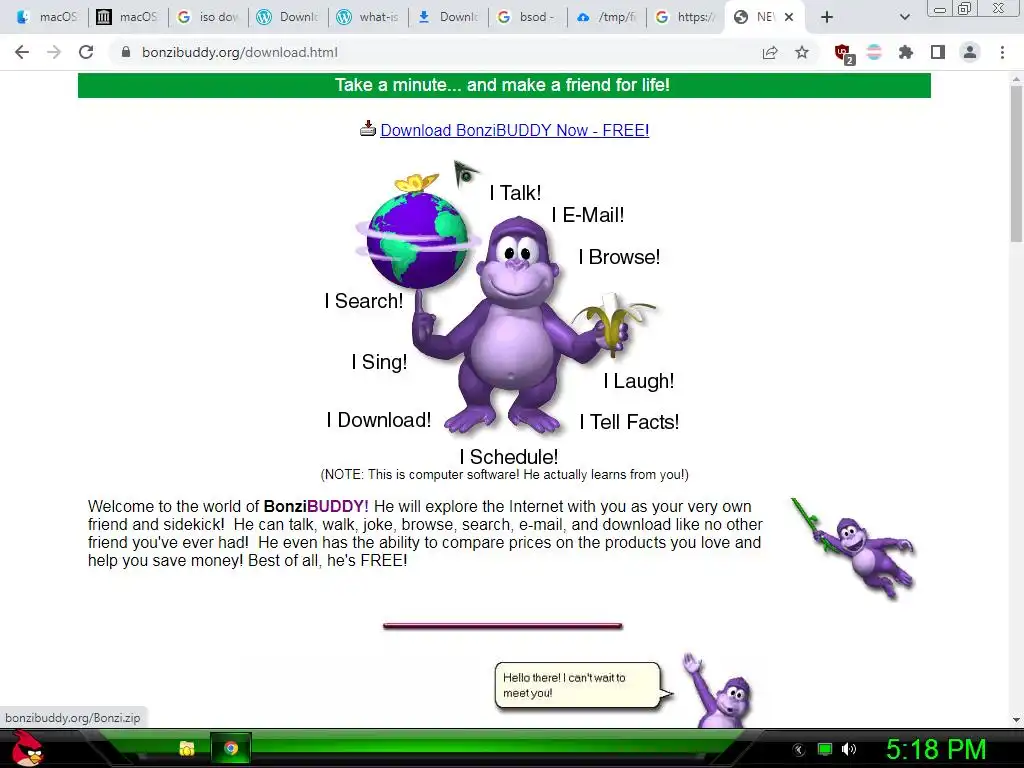Click the NOTE about computer software
This screenshot has height=768, width=1024.
pos(504,475)
